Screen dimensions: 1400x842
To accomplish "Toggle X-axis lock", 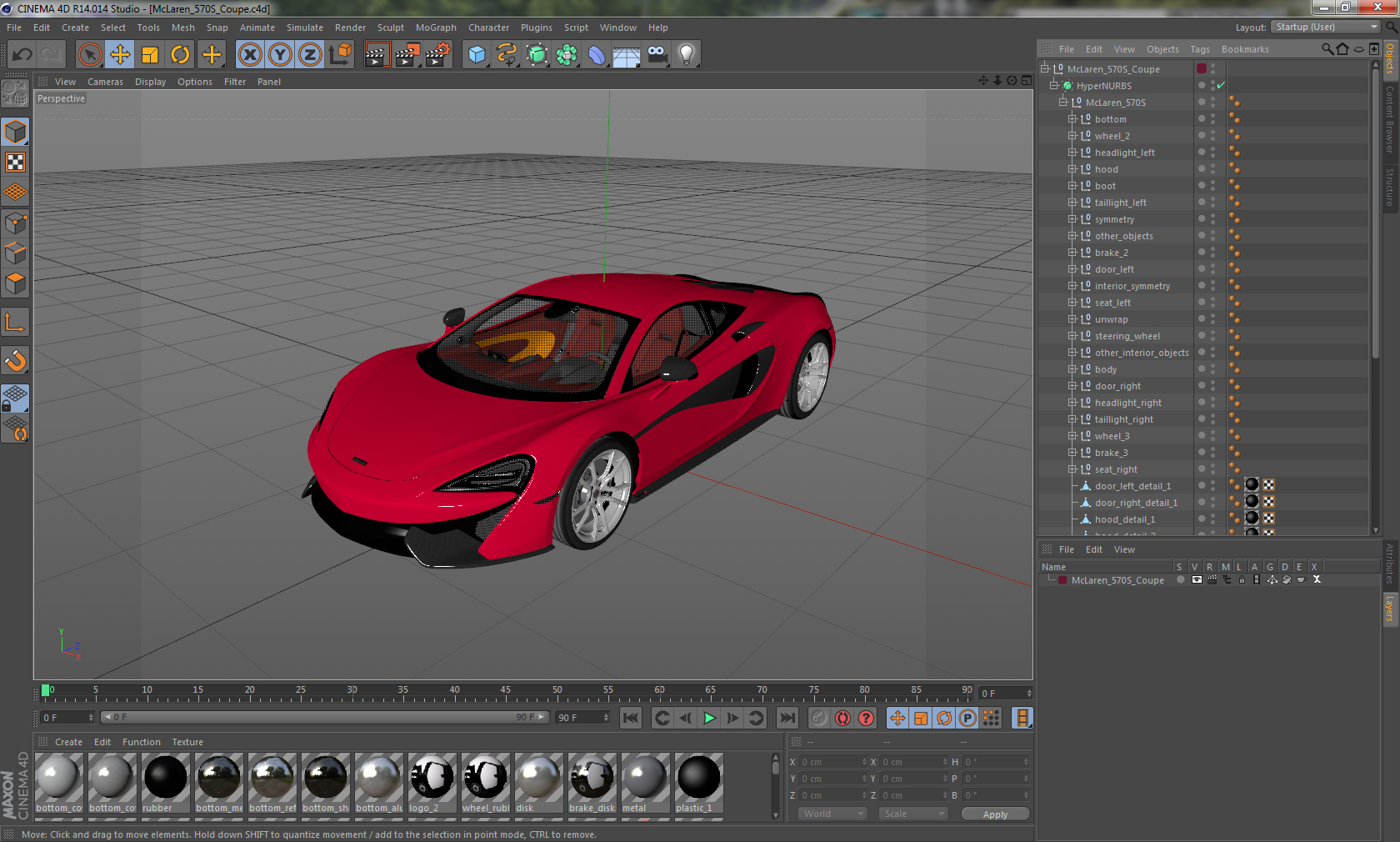I will pos(249,55).
